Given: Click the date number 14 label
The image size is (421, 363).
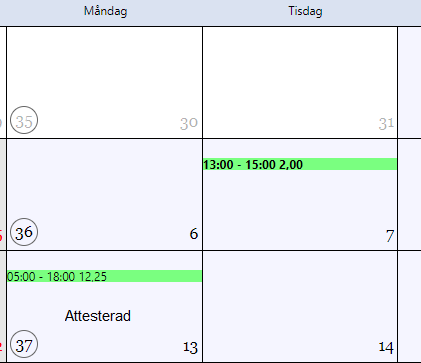Looking at the screenshot, I should [x=386, y=347].
